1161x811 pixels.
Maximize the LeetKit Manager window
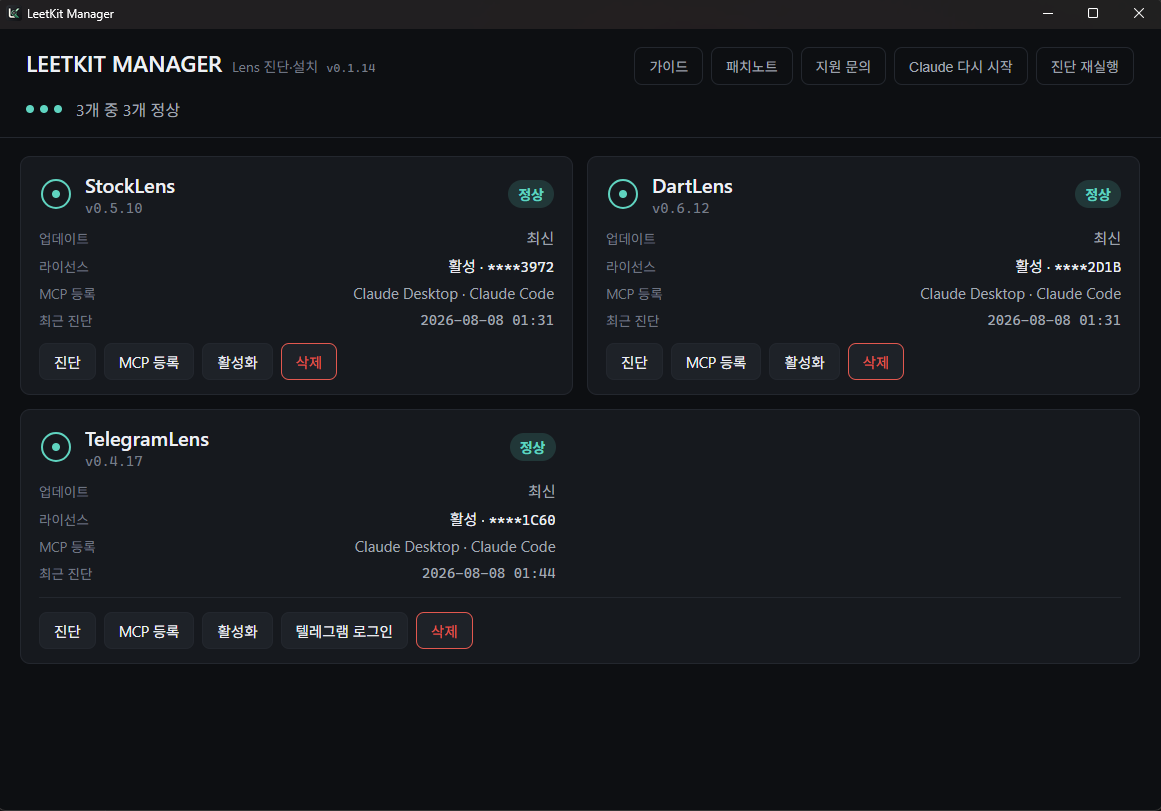tap(1093, 13)
